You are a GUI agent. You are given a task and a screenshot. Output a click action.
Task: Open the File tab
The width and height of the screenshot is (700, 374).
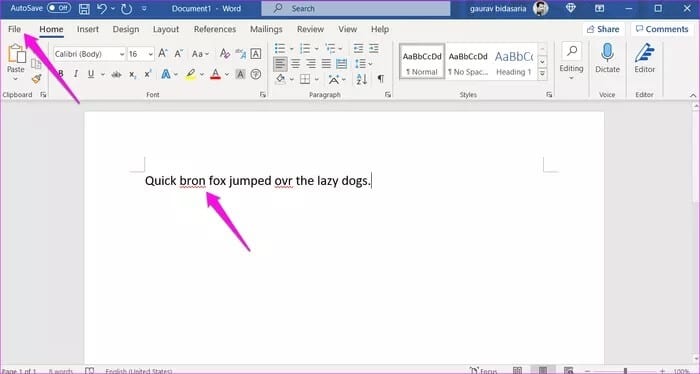pos(14,29)
